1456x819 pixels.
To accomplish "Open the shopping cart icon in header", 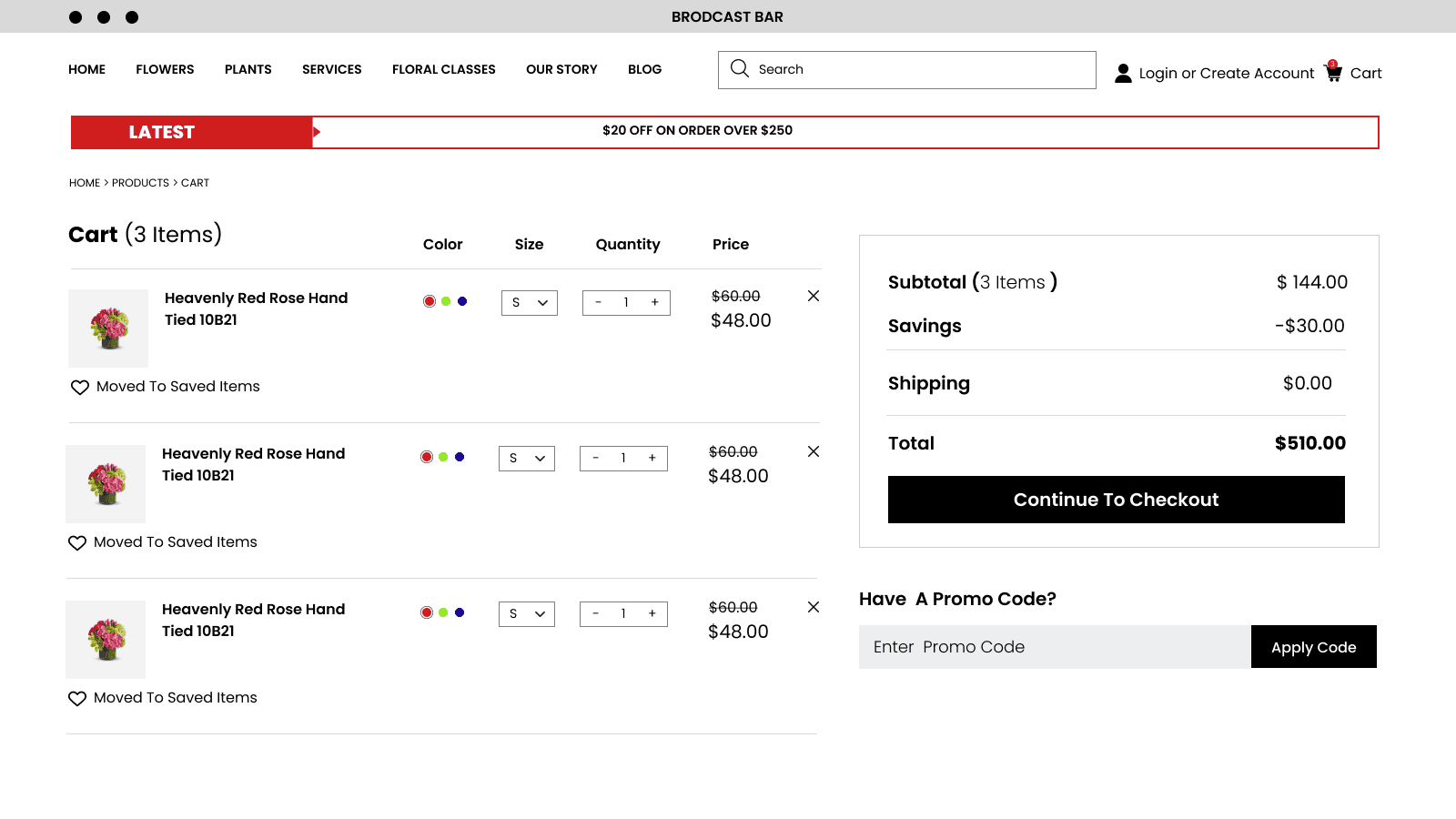I will [x=1333, y=72].
